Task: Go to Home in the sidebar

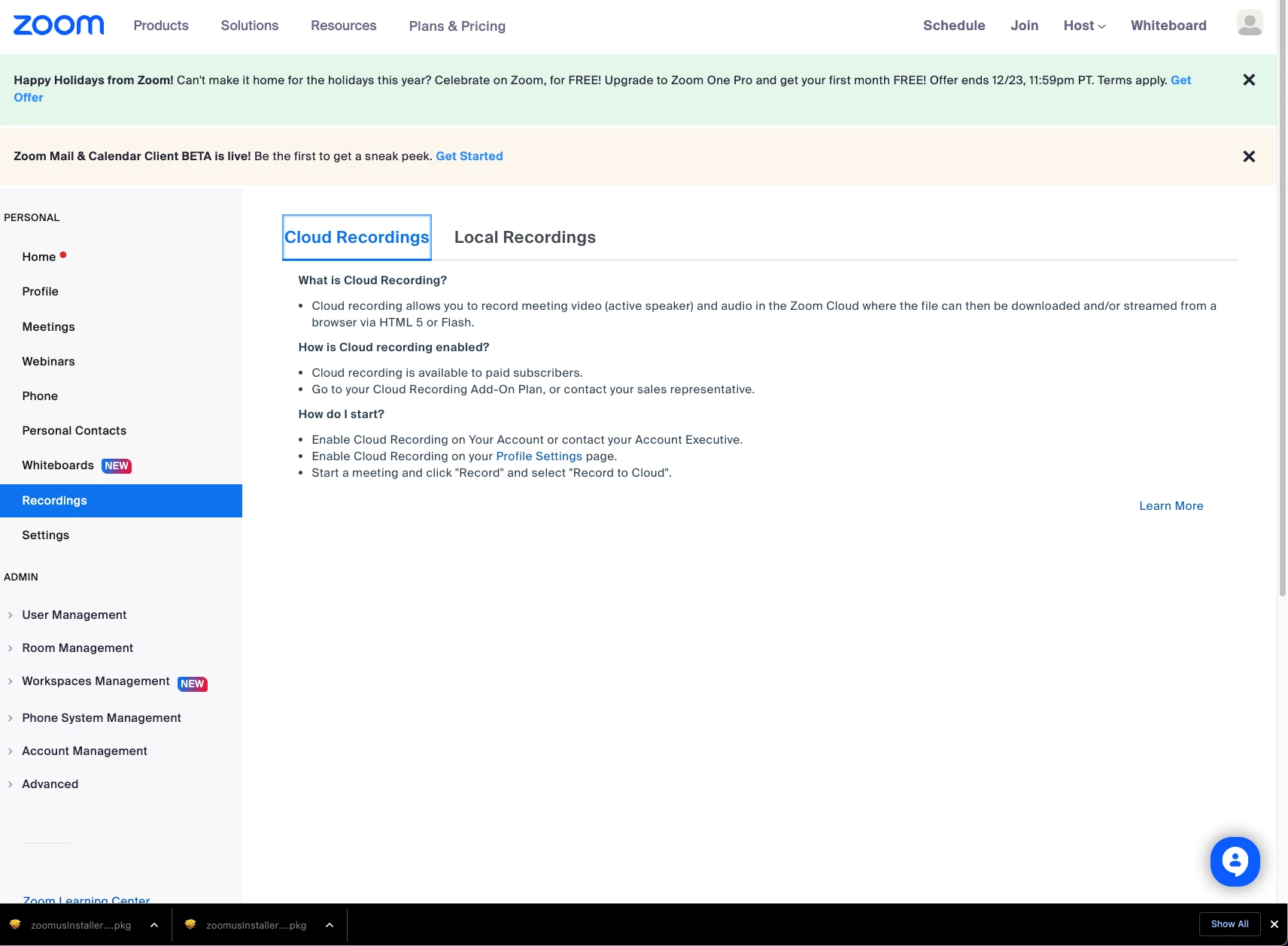Action: pos(39,257)
